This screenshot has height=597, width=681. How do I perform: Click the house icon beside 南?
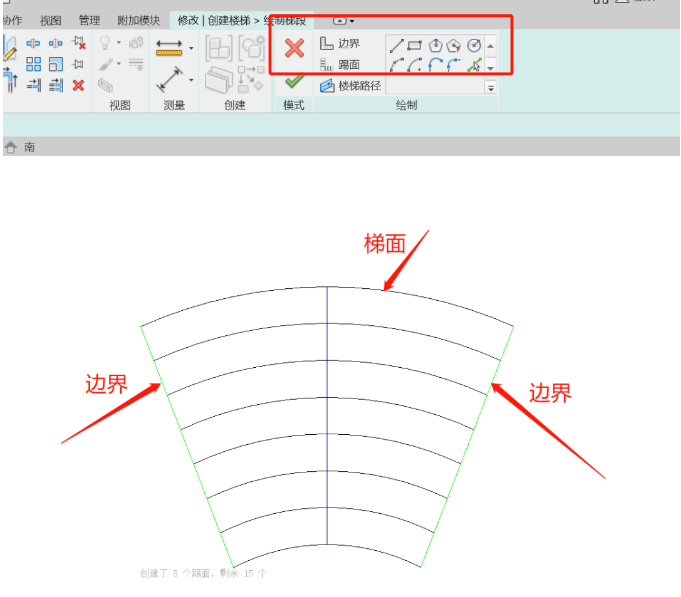point(11,147)
